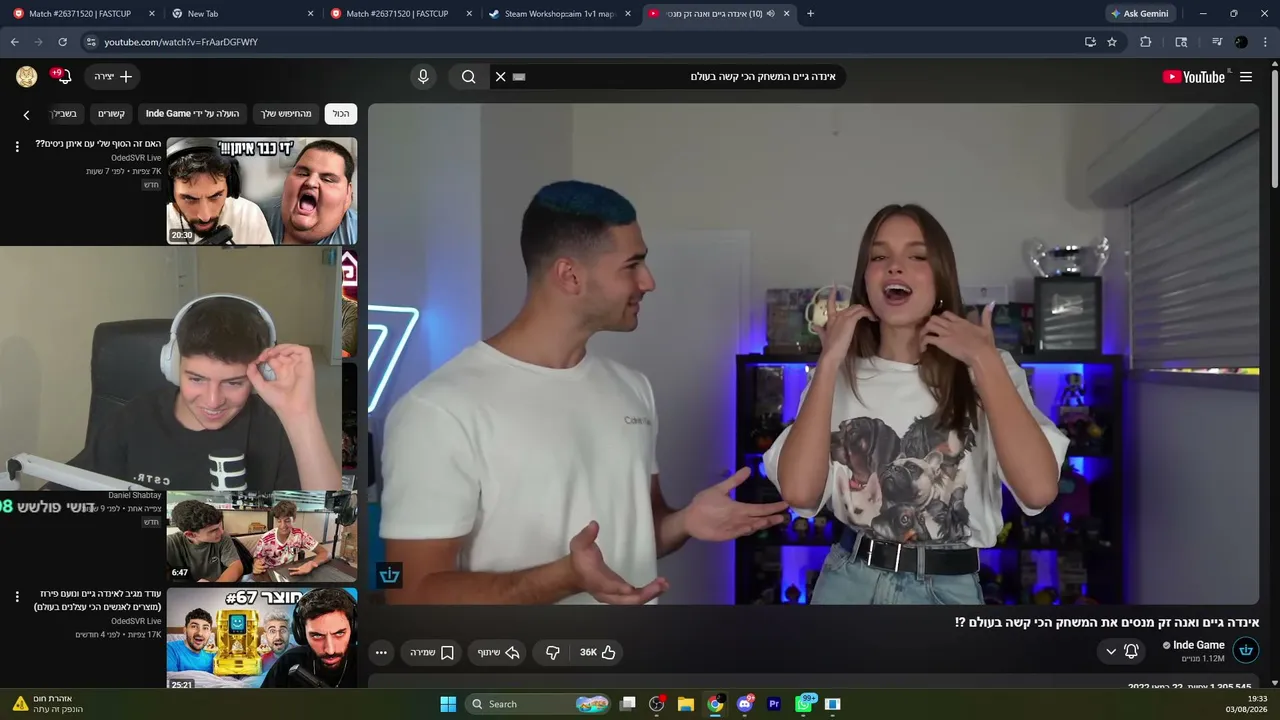
Task: Start a voice search with the microphone
Action: 423,77
